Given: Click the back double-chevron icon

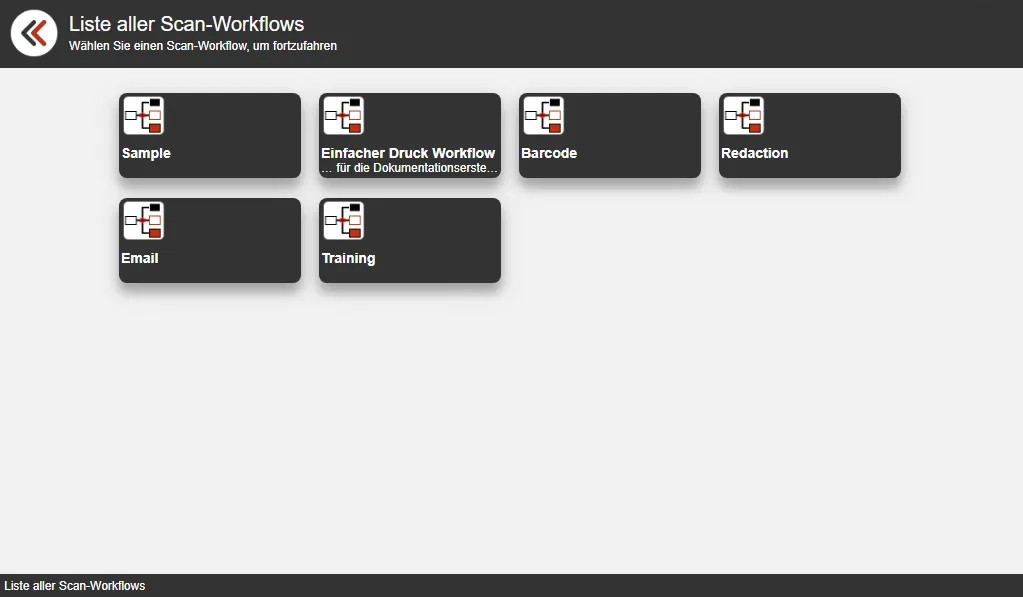Looking at the screenshot, I should click(34, 33).
